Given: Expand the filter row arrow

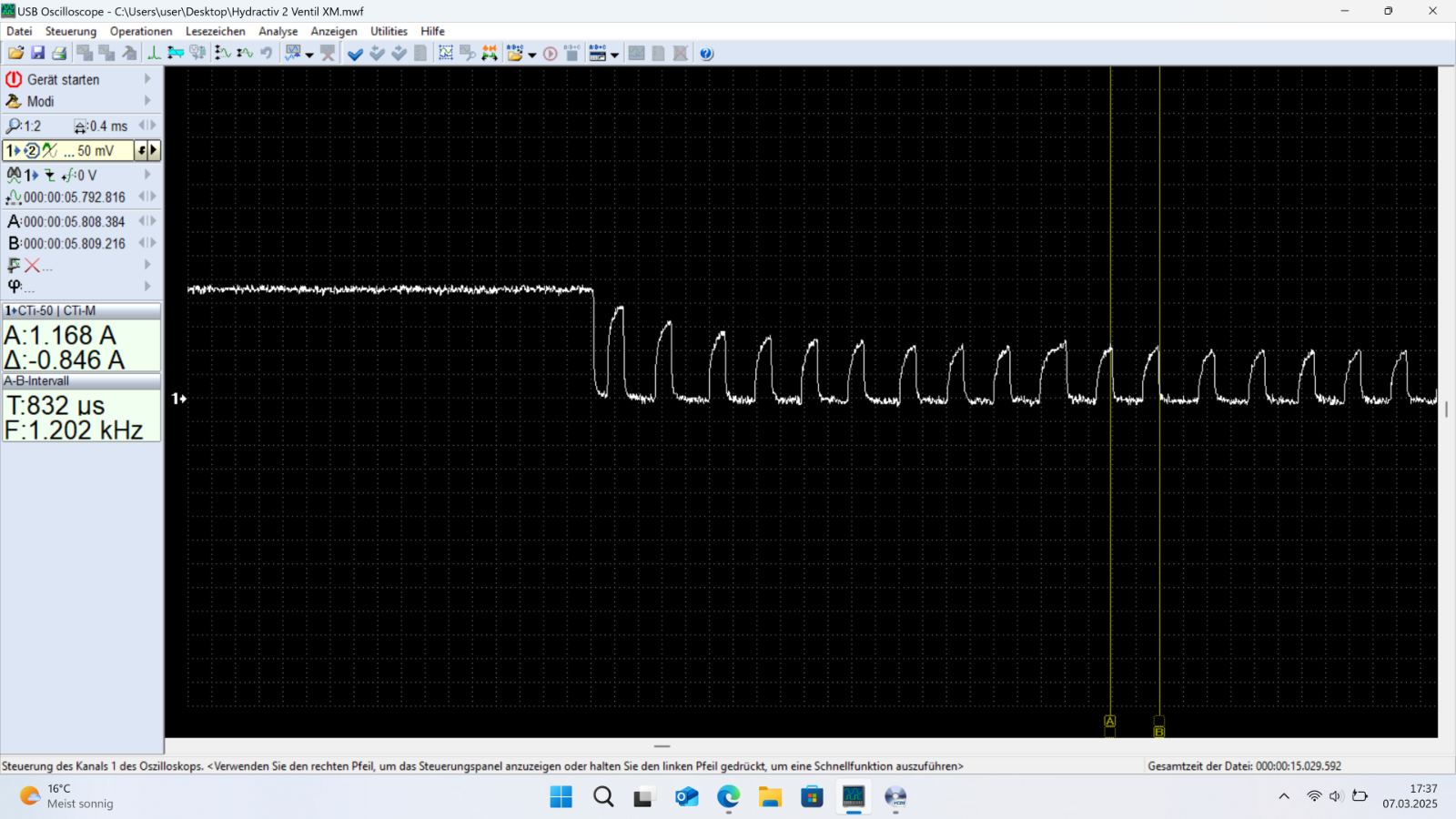Looking at the screenshot, I should (147, 264).
